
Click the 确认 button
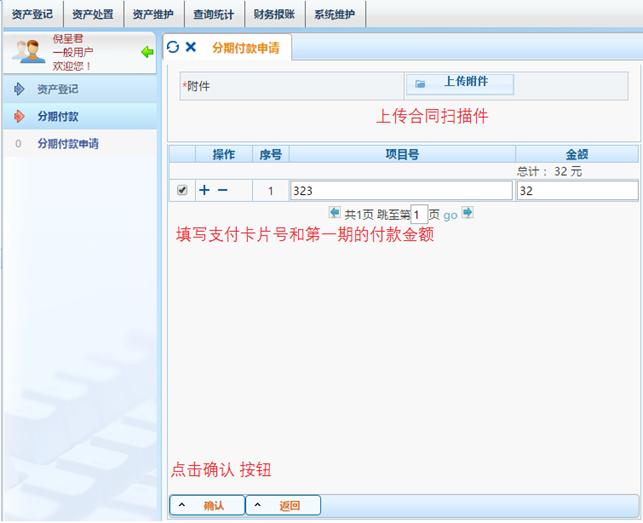coord(207,505)
